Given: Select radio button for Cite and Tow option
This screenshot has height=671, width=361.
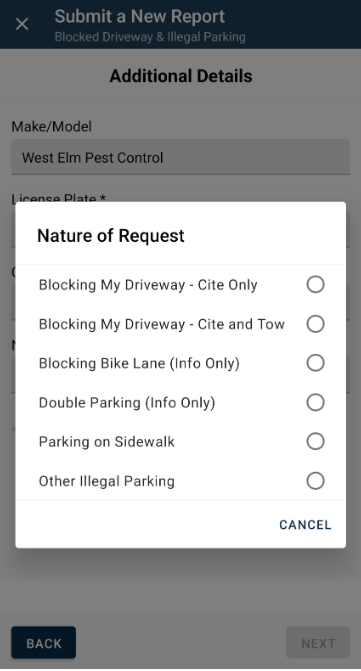Looking at the screenshot, I should (315, 324).
